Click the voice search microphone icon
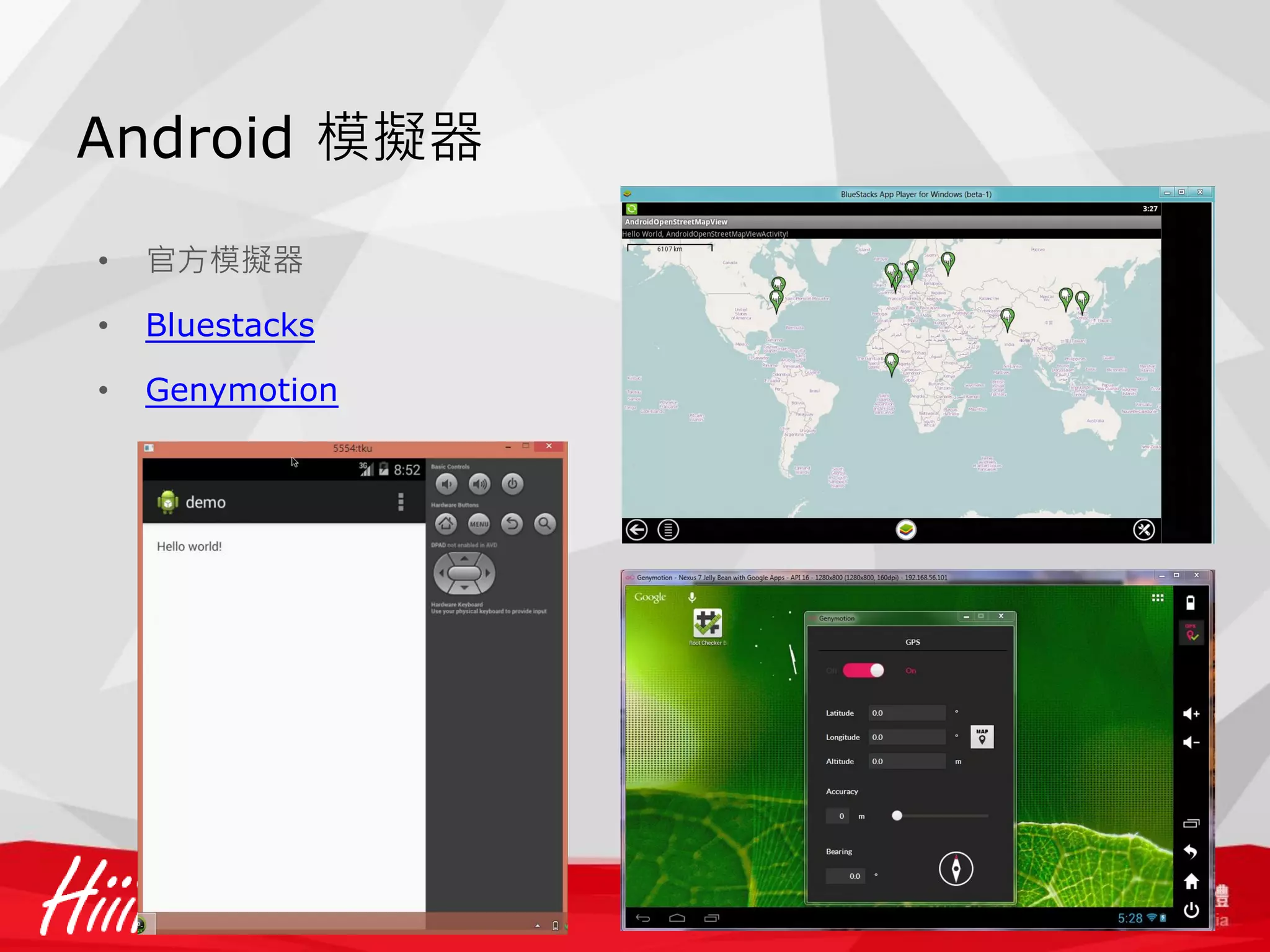 pos(692,597)
